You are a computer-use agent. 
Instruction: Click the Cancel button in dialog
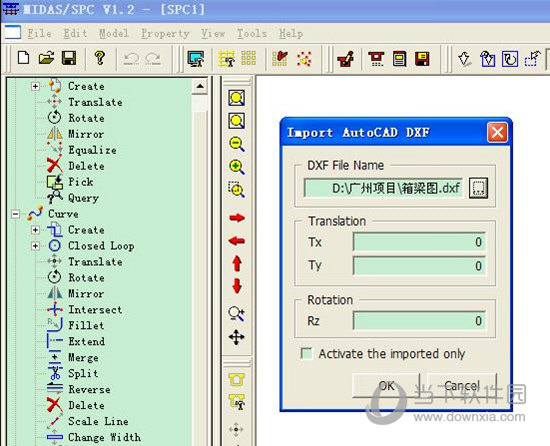(x=462, y=386)
